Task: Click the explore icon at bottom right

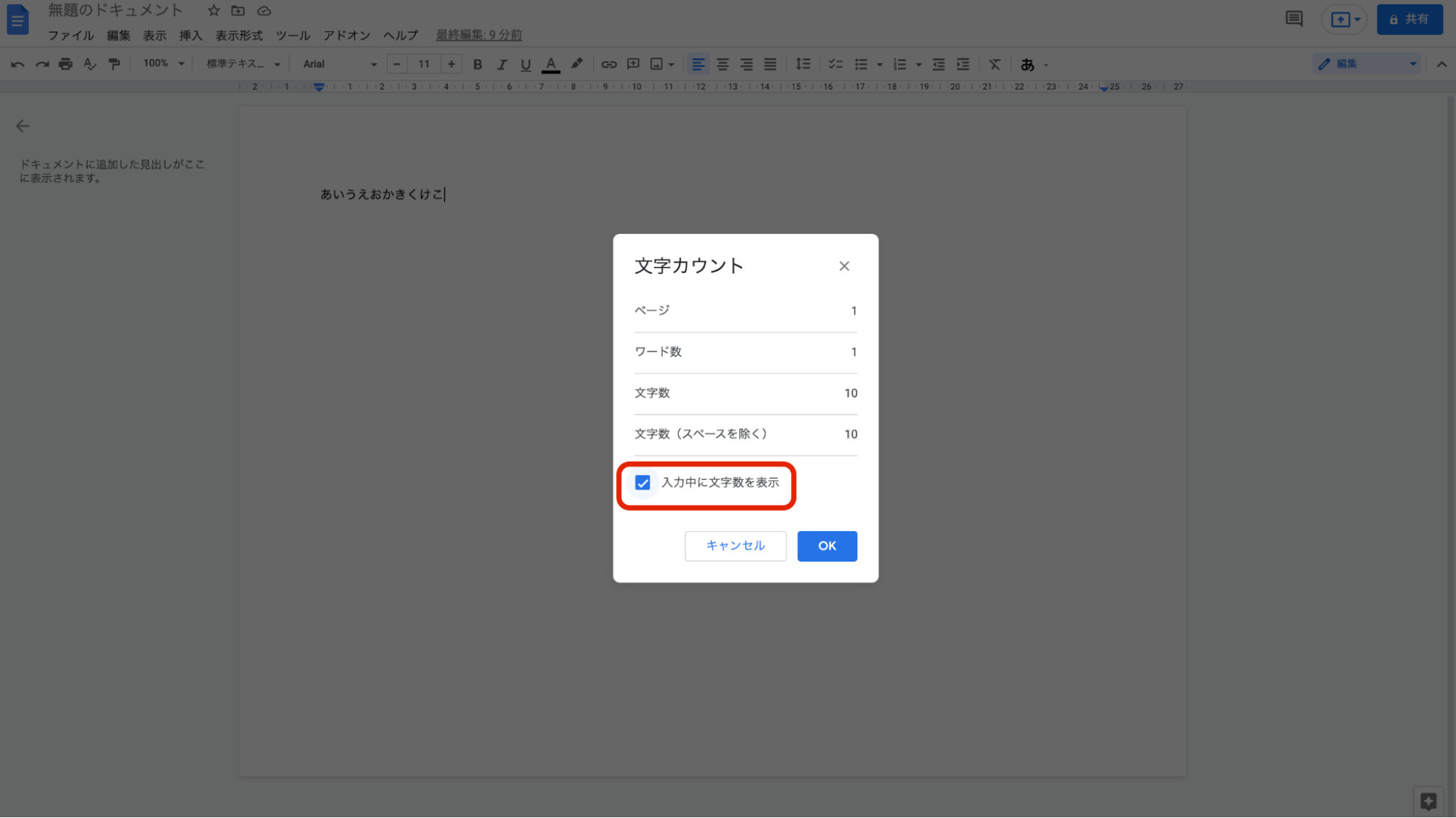Action: [1428, 801]
